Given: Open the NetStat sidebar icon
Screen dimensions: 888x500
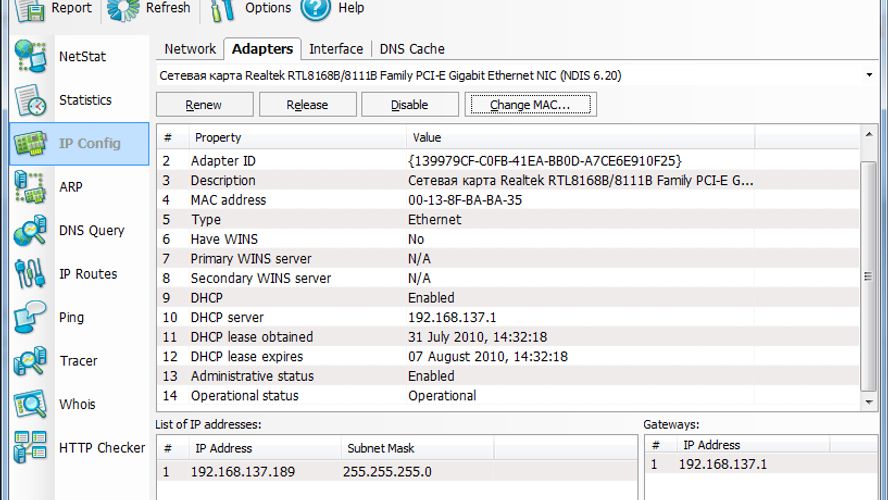Looking at the screenshot, I should [x=30, y=56].
